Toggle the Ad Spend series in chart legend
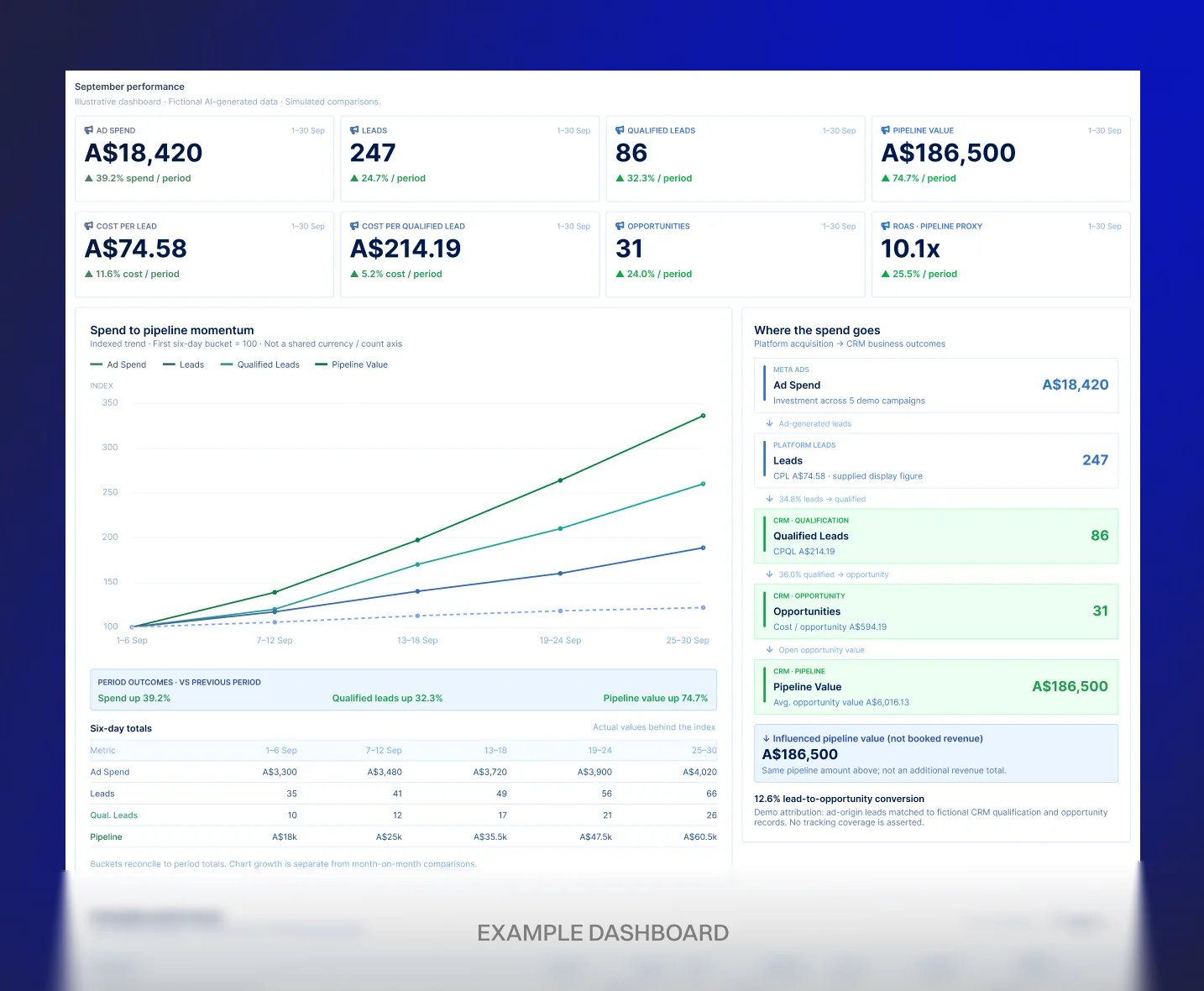This screenshot has width=1204, height=991. [x=118, y=364]
